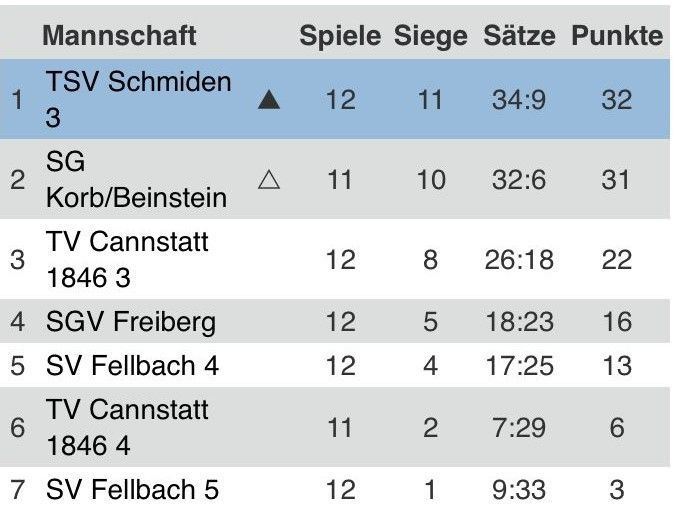Click the outlined triangle next to SG Korb/Beinstein

coord(268,180)
